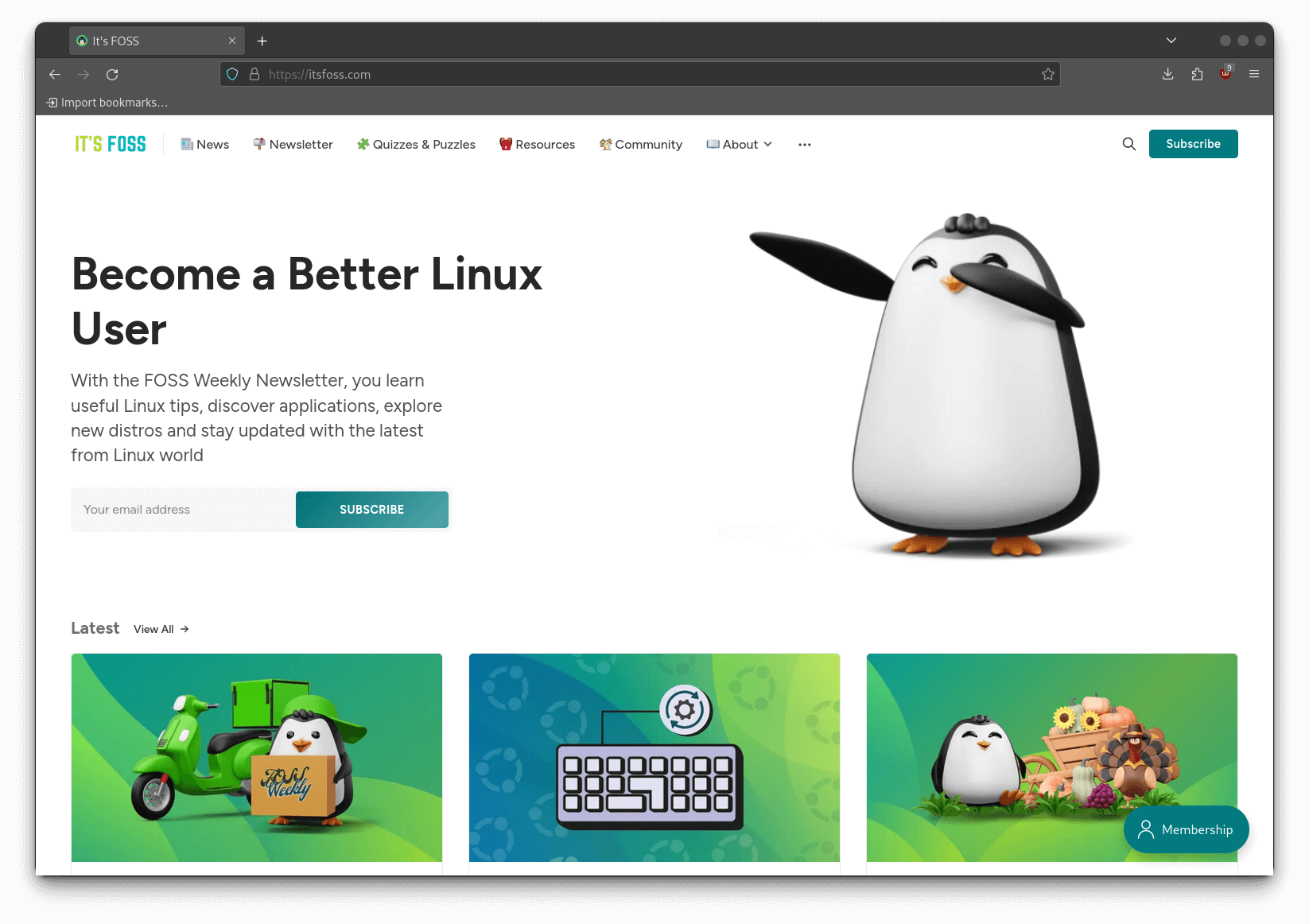Open the ellipsis overflow menu in navigation
Viewport: 1309px width, 924px height.
(x=804, y=144)
